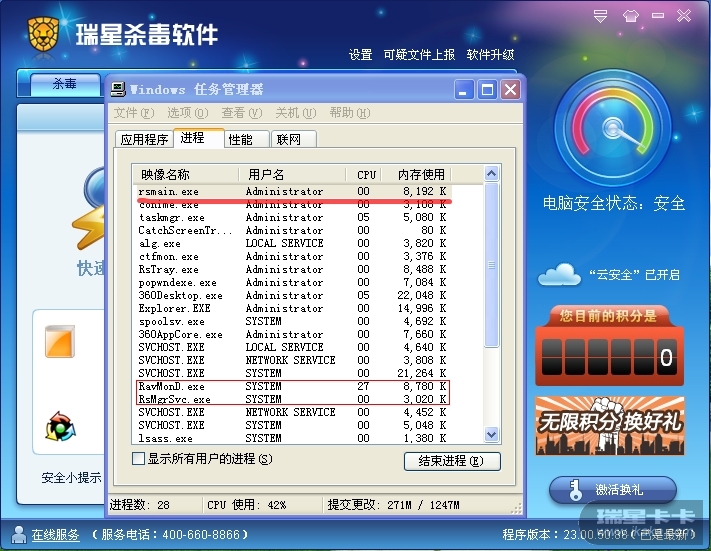Click scrollbar up arrow in process list
Screen dimensions: 711x551
[492, 173]
